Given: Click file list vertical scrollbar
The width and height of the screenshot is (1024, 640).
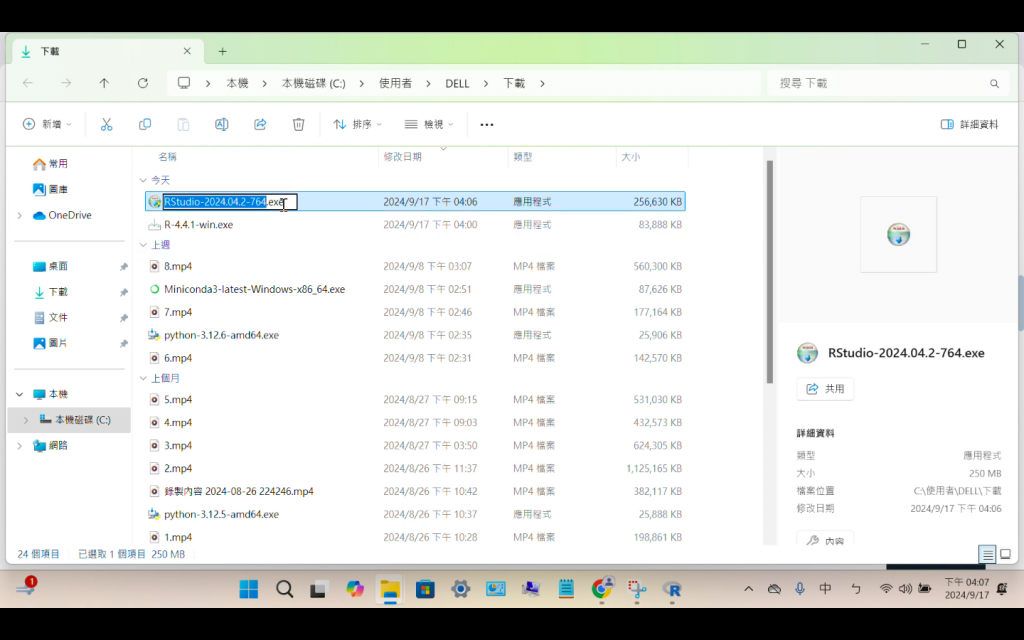Looking at the screenshot, I should (769, 271).
